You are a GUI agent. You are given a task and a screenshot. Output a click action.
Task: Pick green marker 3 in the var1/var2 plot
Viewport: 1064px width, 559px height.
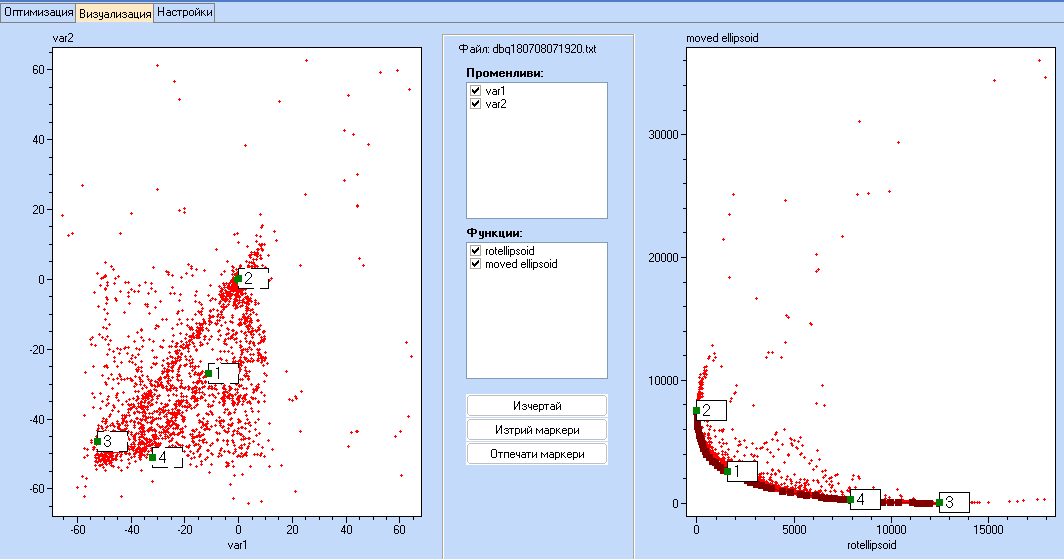pos(97,441)
